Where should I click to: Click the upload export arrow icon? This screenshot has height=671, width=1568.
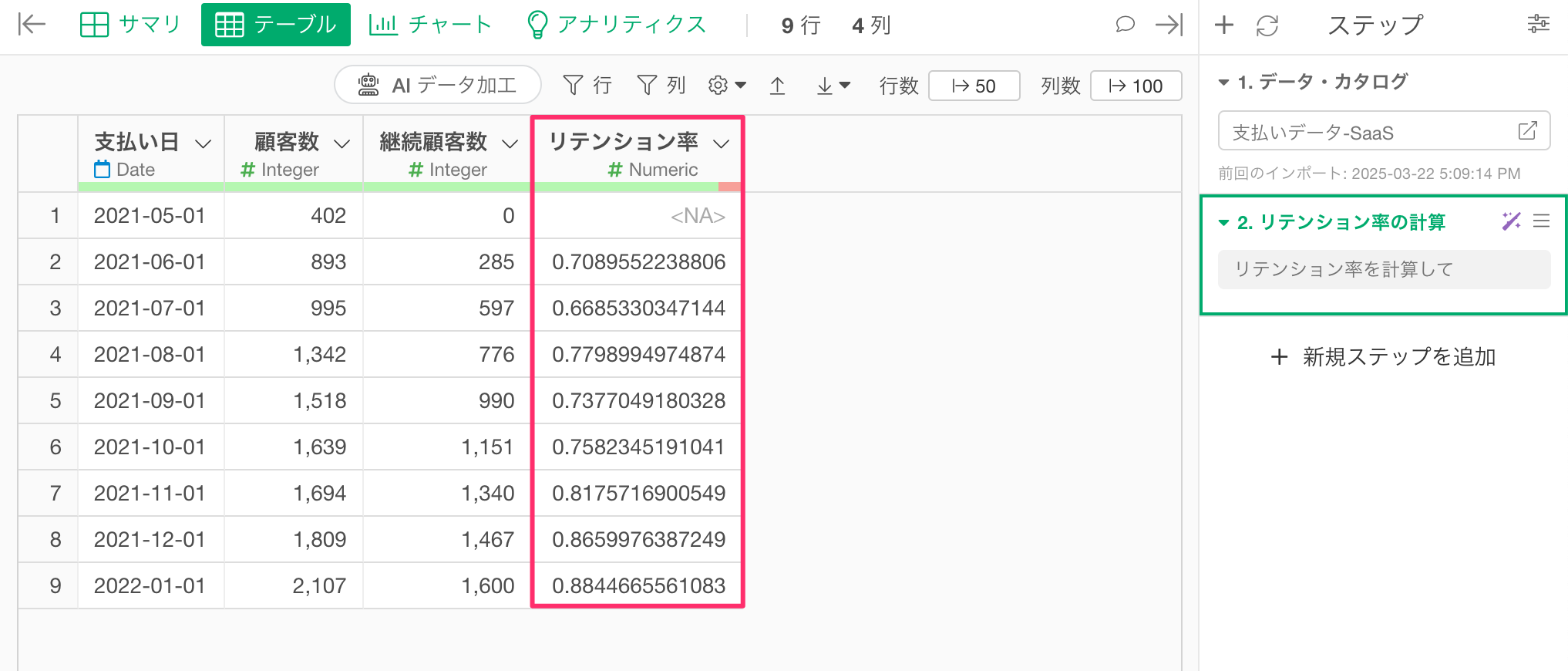[777, 86]
